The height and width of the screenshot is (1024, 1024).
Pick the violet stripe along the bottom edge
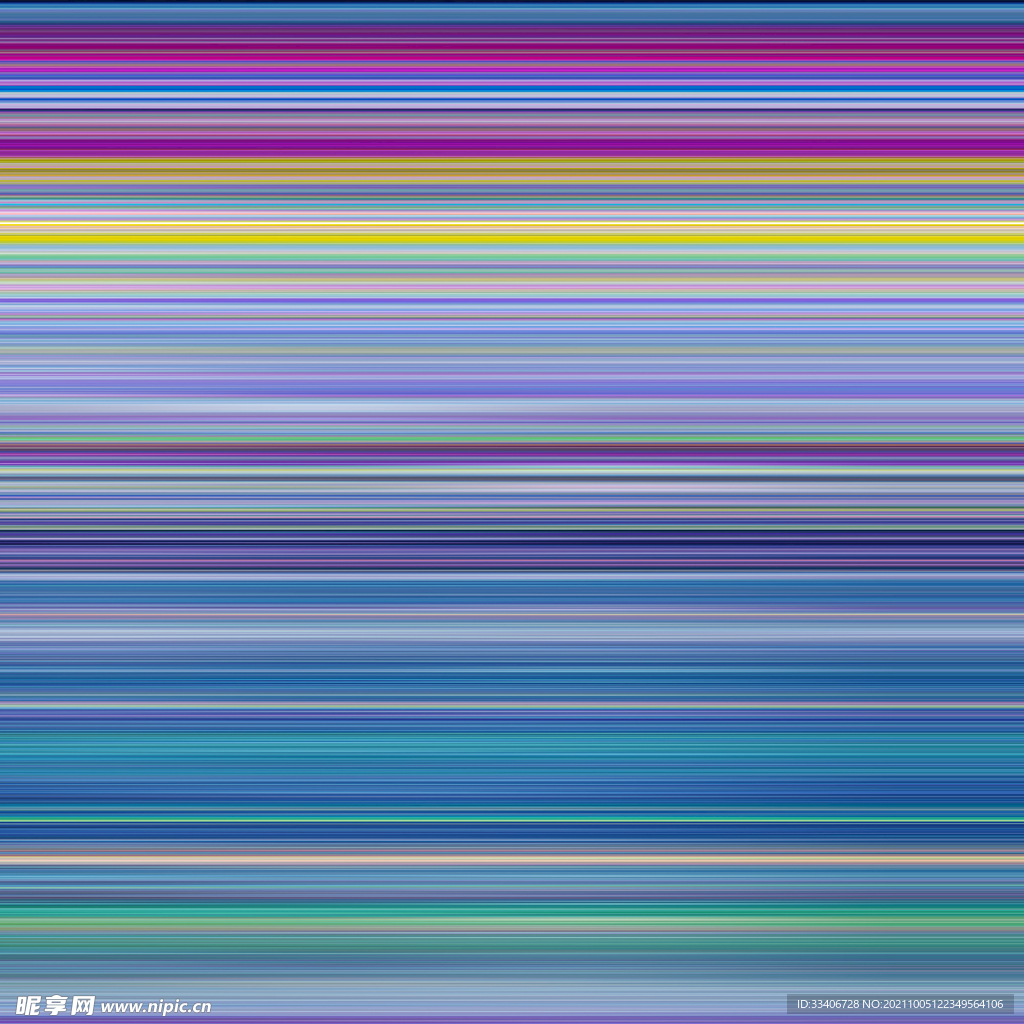(512, 1021)
